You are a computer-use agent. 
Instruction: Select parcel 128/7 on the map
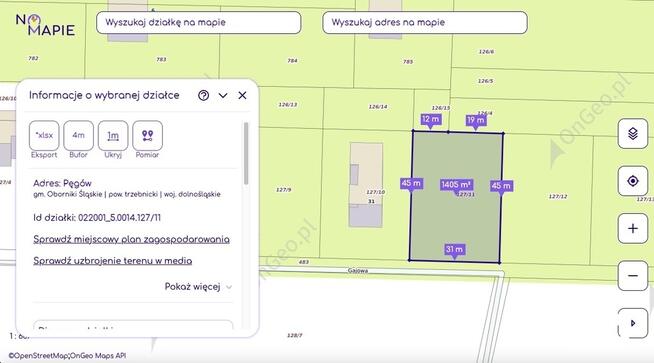click(294, 335)
